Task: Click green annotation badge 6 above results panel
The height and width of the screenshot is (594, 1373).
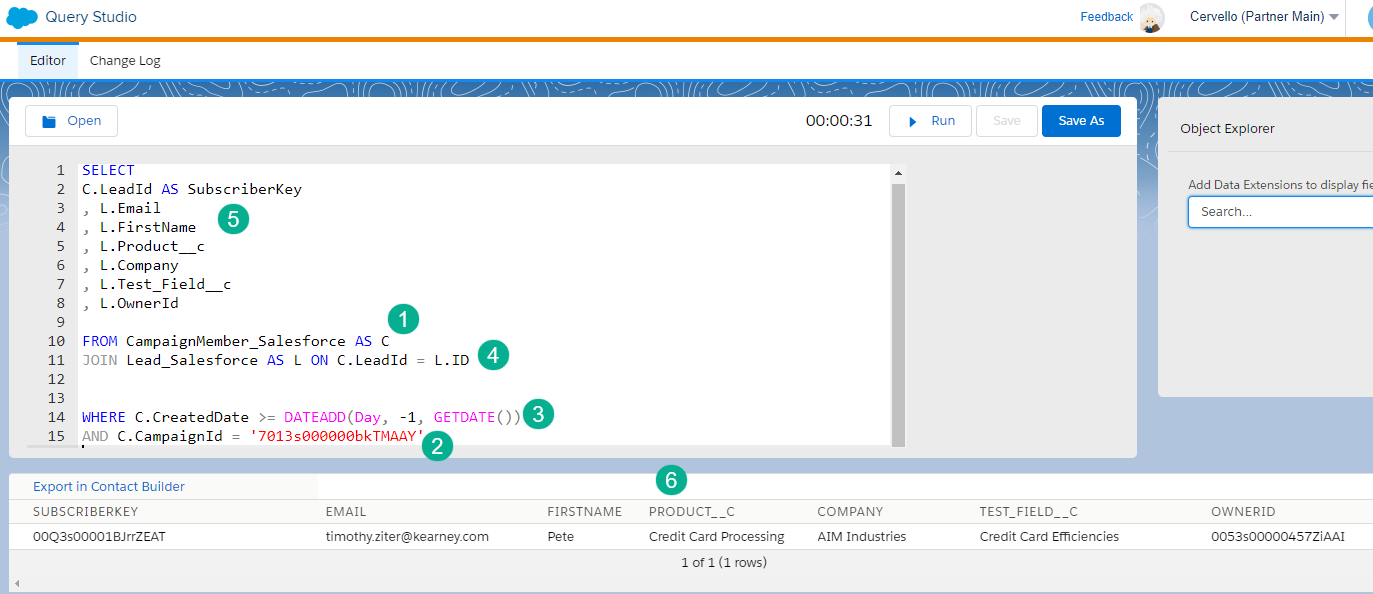Action: click(671, 480)
